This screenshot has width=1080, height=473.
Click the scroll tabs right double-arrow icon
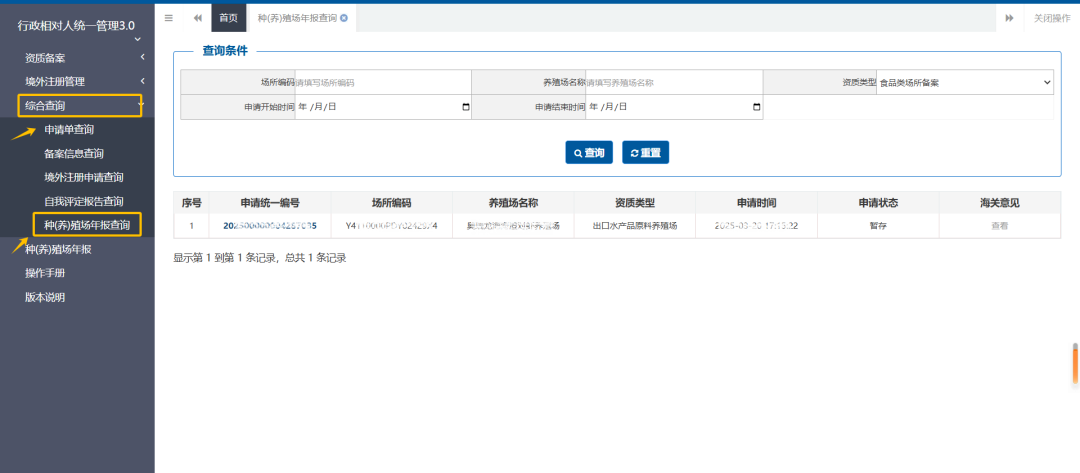[x=1009, y=18]
